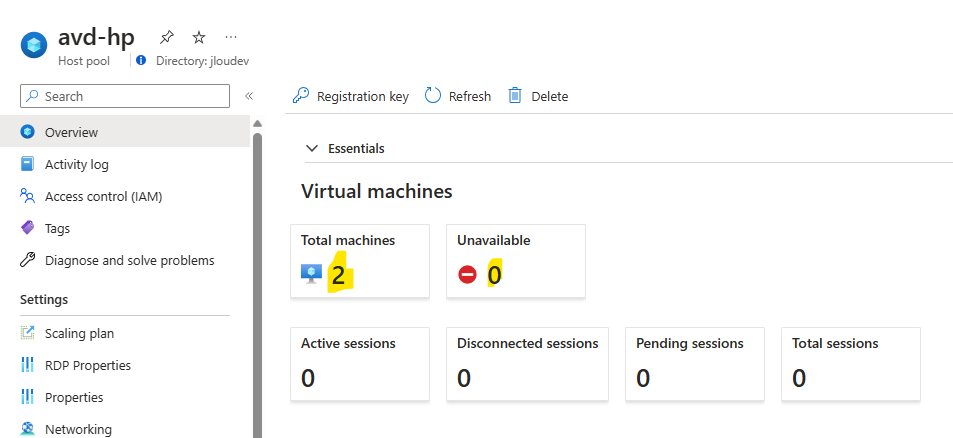The width and height of the screenshot is (953, 438).
Task: Open the Overview menu item
Action: pyautogui.click(x=125, y=132)
